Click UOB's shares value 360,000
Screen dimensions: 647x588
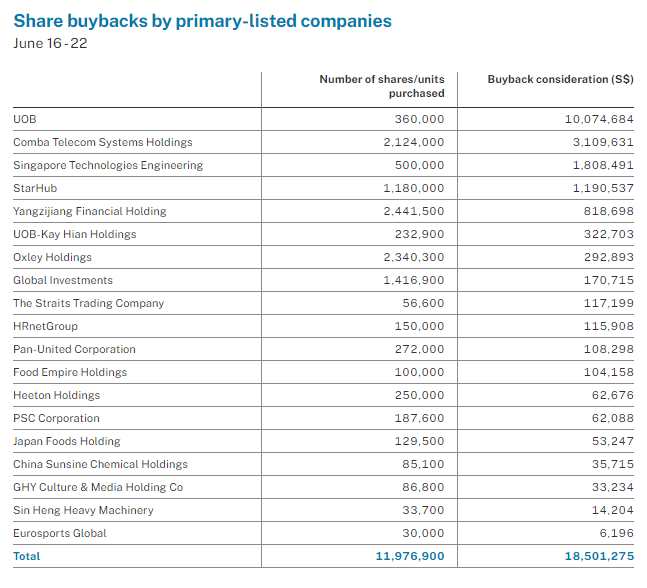coord(419,119)
